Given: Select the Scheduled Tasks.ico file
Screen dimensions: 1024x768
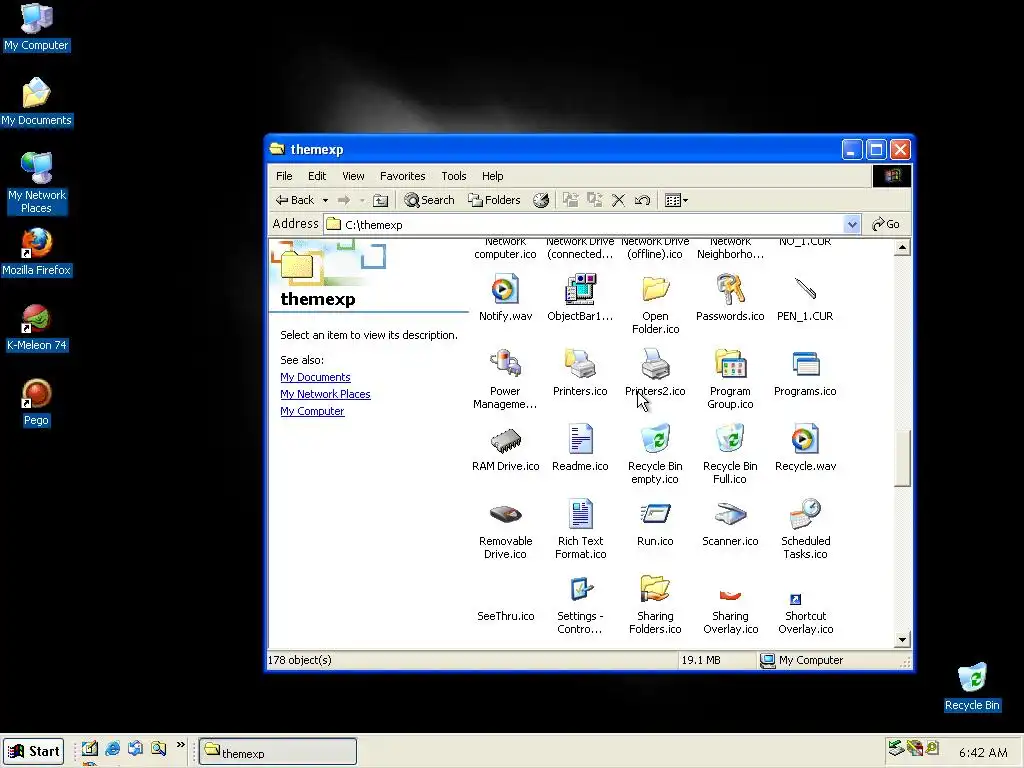Looking at the screenshot, I should [805, 515].
